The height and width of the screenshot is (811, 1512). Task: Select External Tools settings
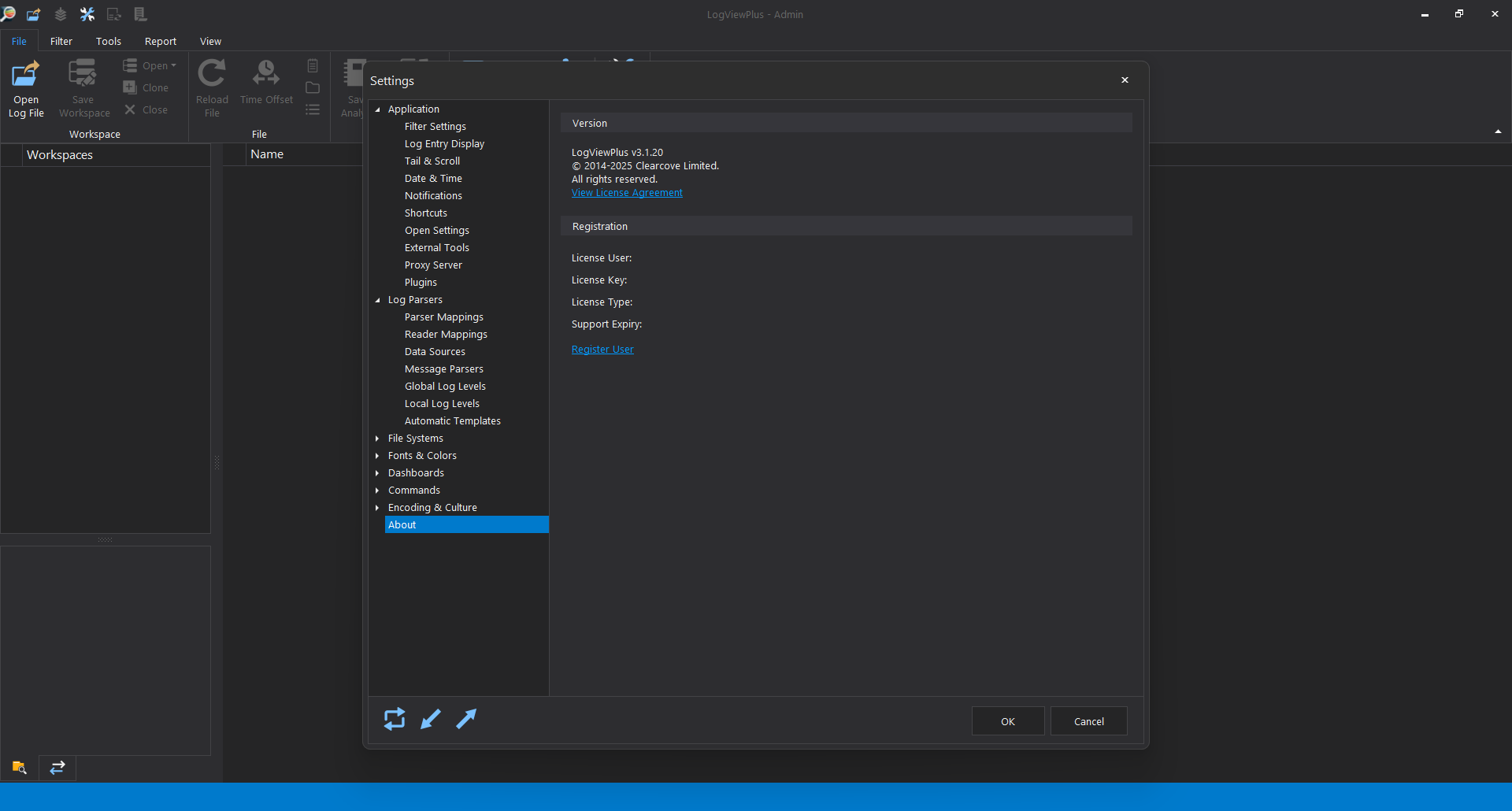[437, 248]
